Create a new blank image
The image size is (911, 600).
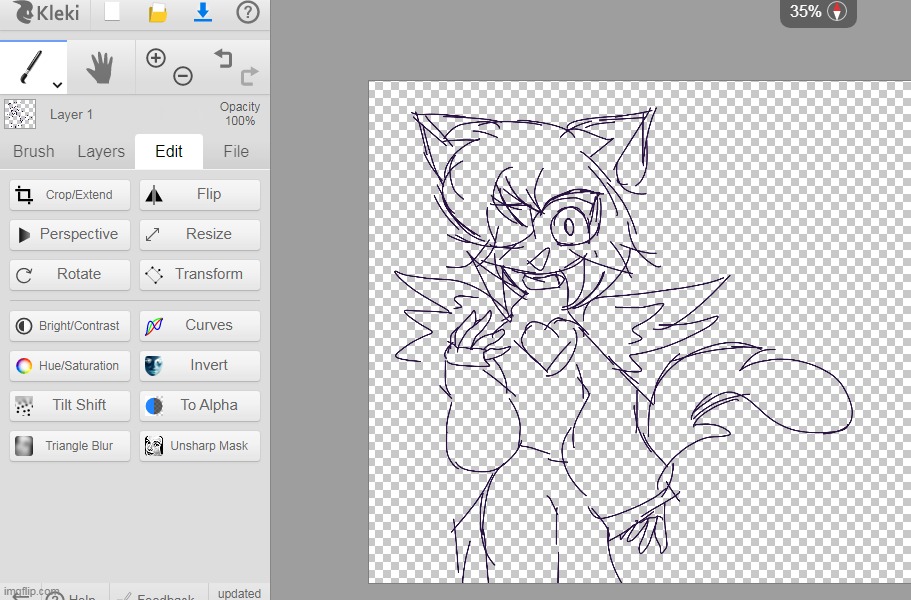tap(112, 13)
